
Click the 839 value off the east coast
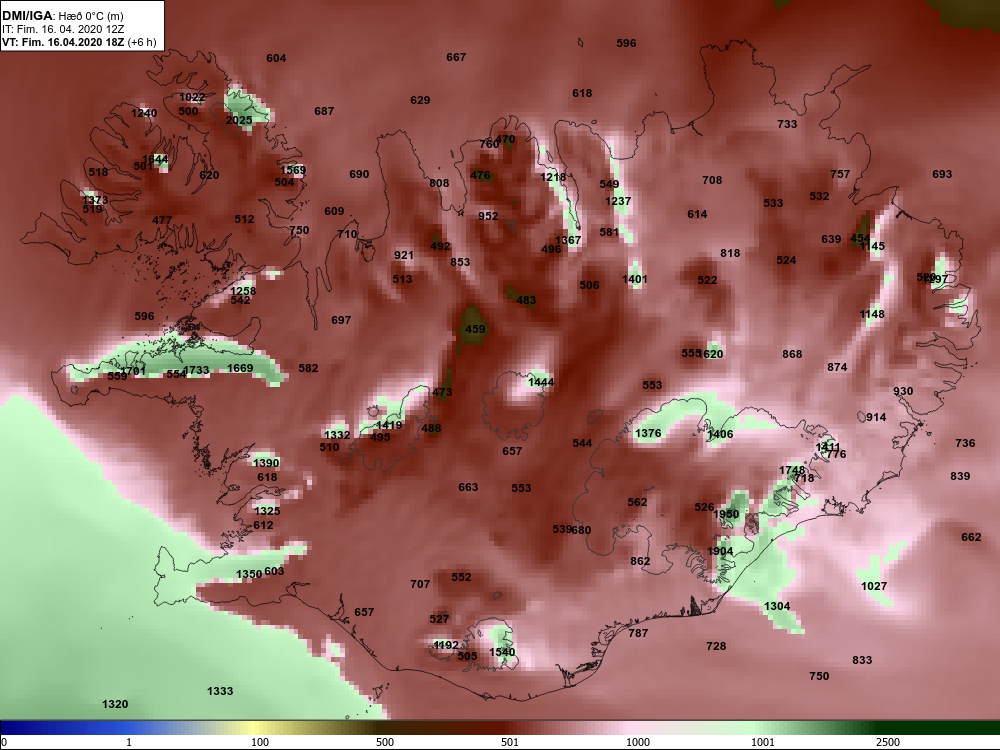[960, 476]
